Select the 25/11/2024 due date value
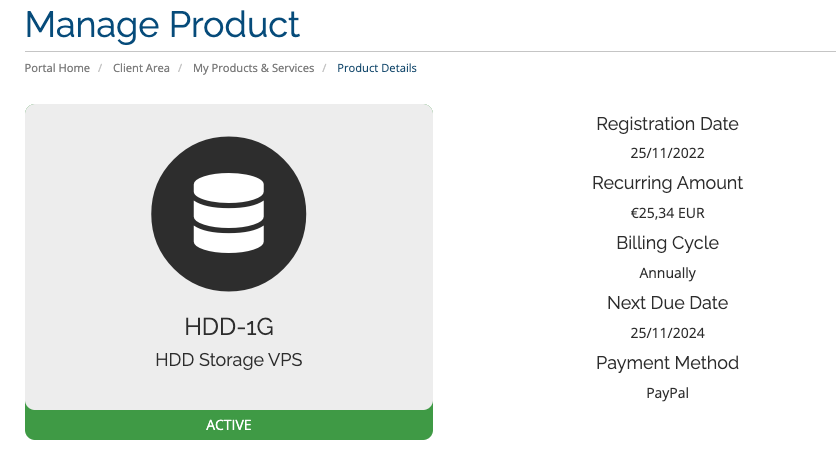 click(667, 333)
